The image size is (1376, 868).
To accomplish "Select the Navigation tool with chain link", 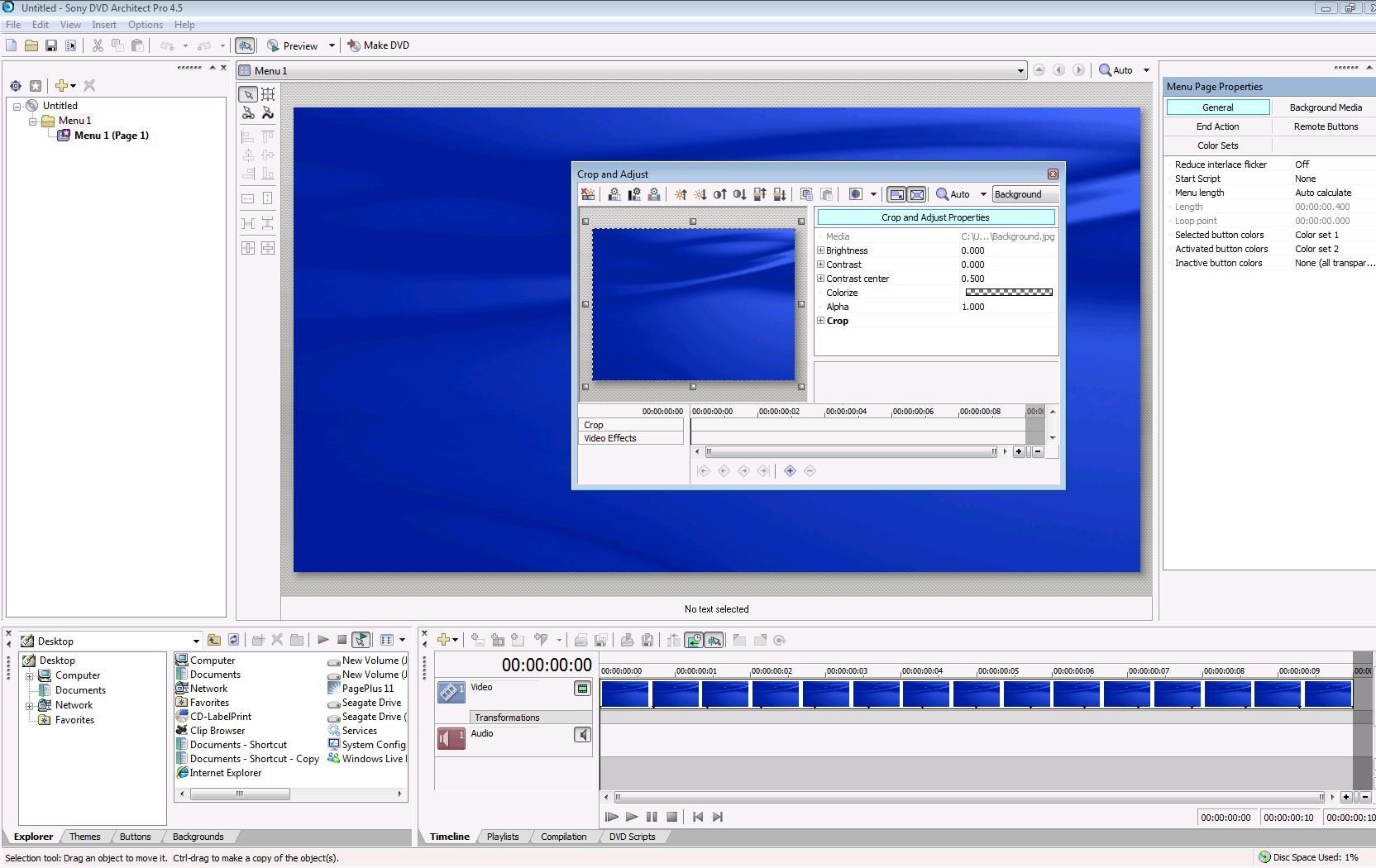I will tap(248, 113).
